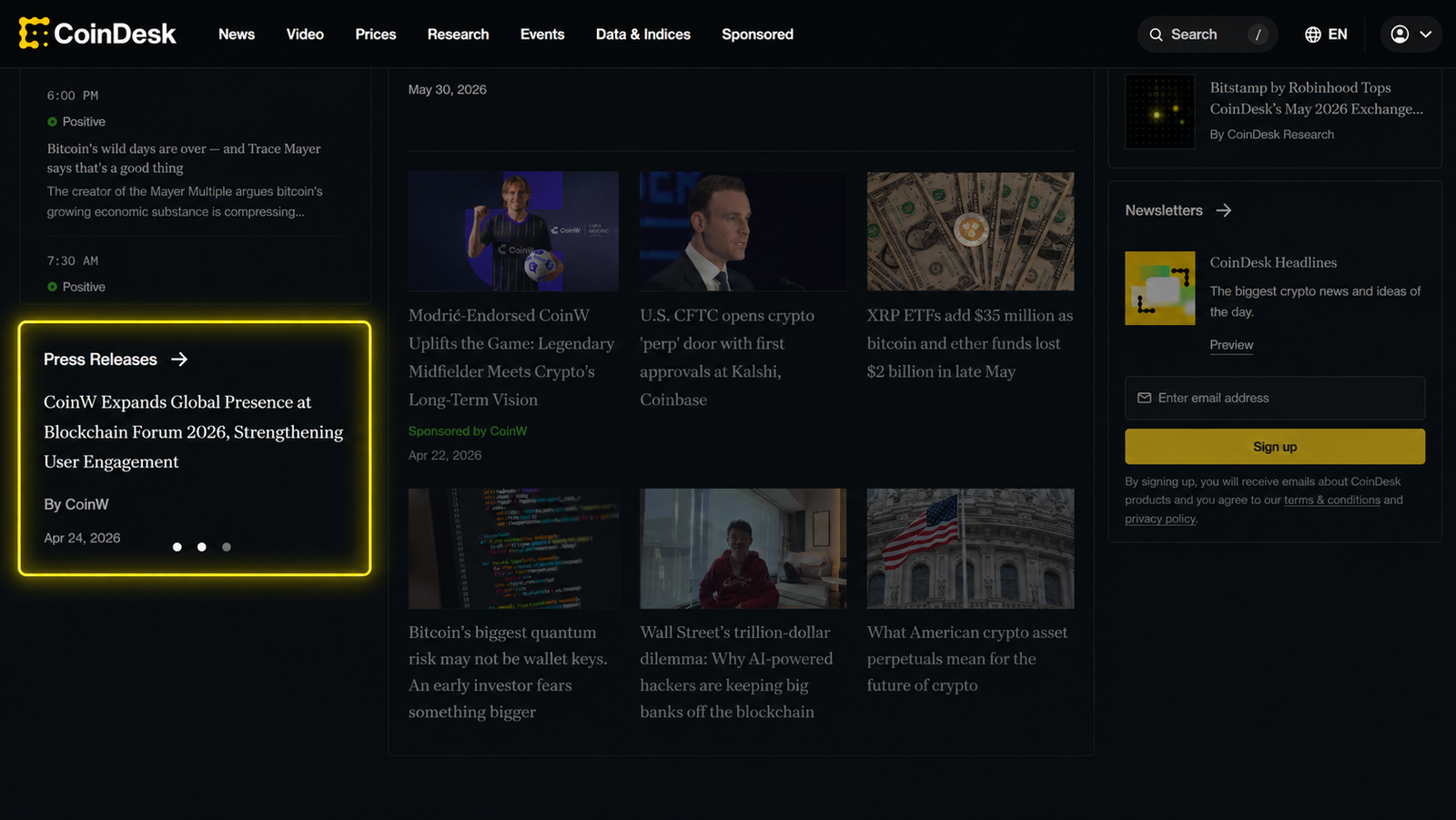Click the Sponsored by CoinW label
1456x820 pixels.
(x=468, y=431)
